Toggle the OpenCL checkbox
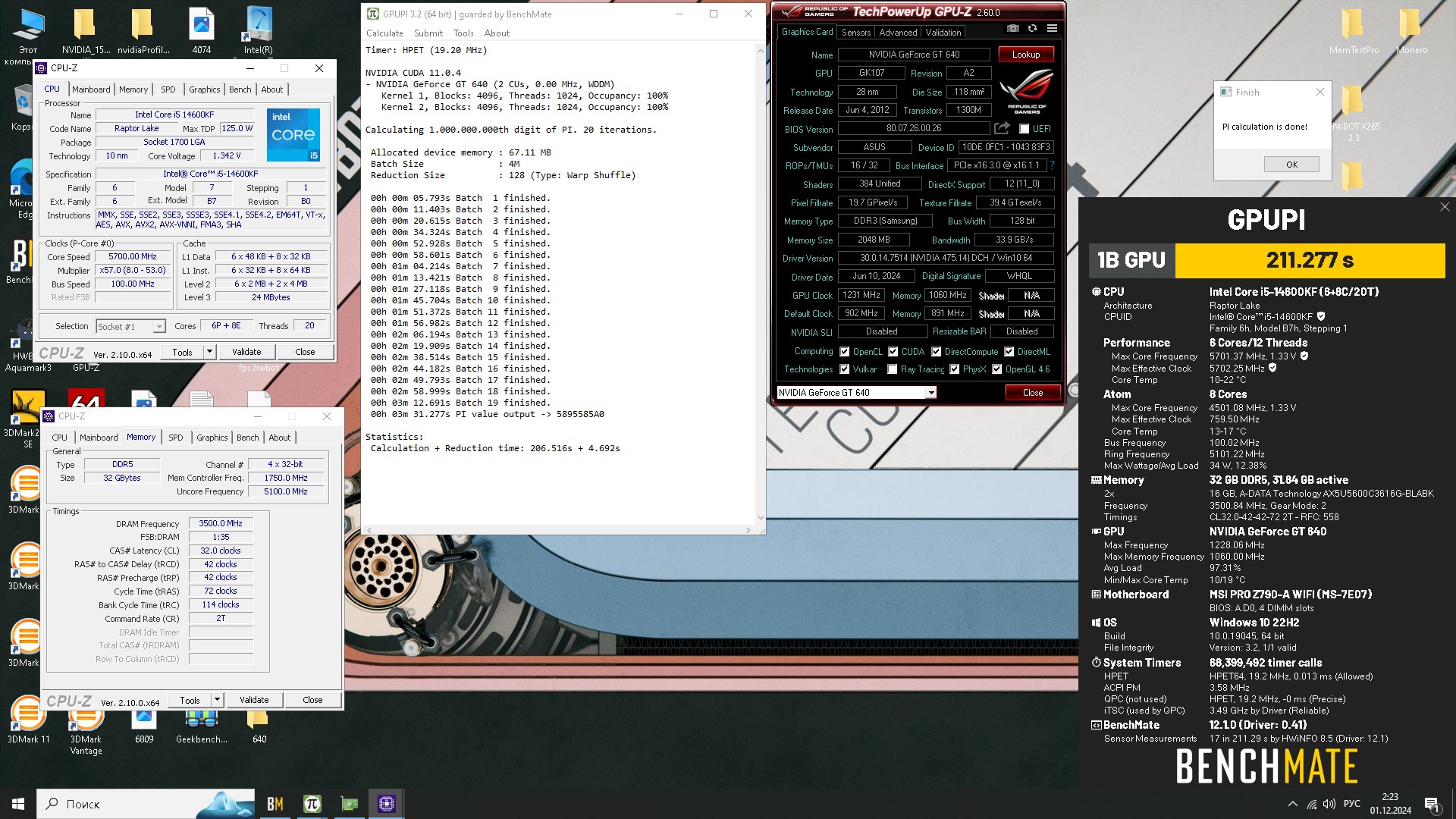 pyautogui.click(x=844, y=352)
